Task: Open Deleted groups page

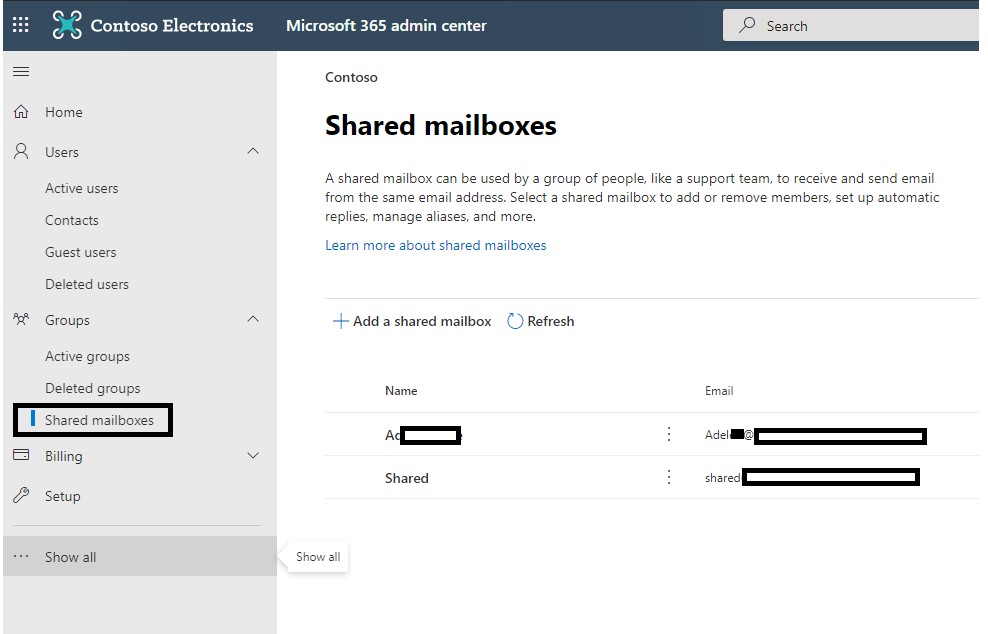Action: point(93,388)
